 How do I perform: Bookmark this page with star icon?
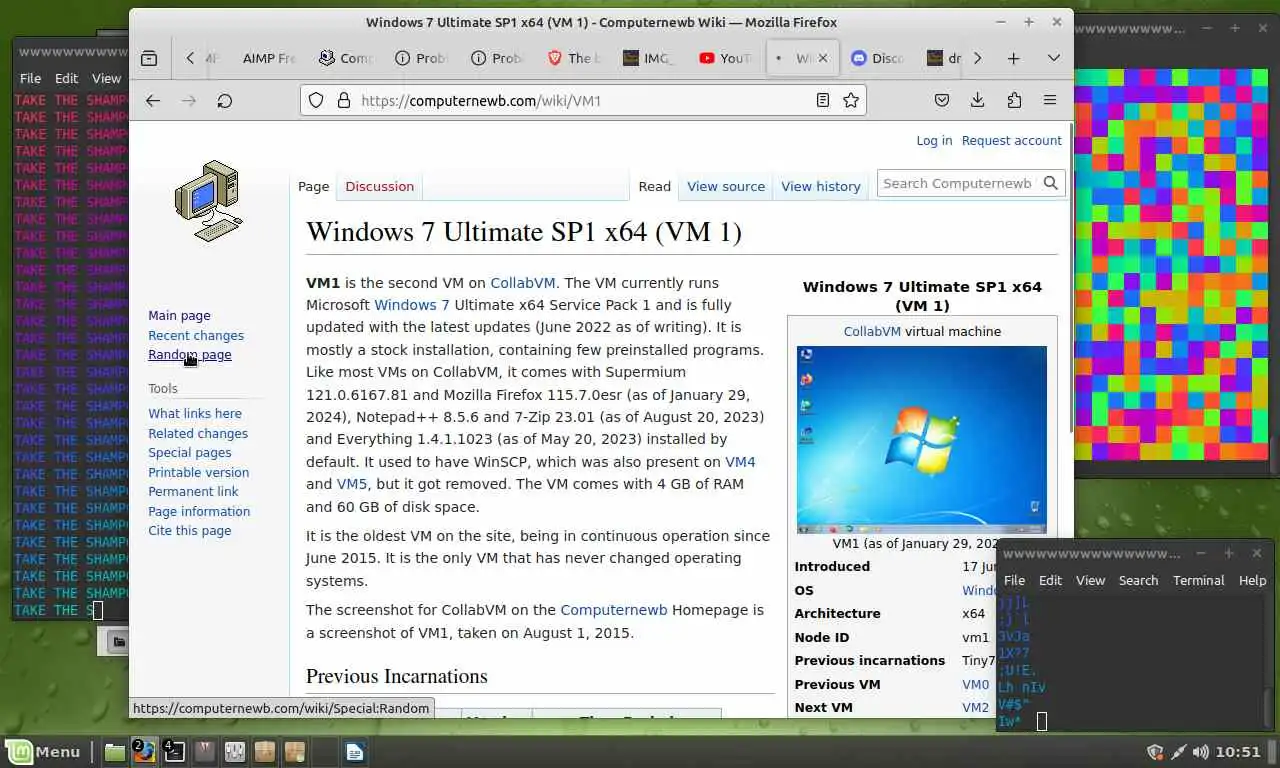[851, 100]
